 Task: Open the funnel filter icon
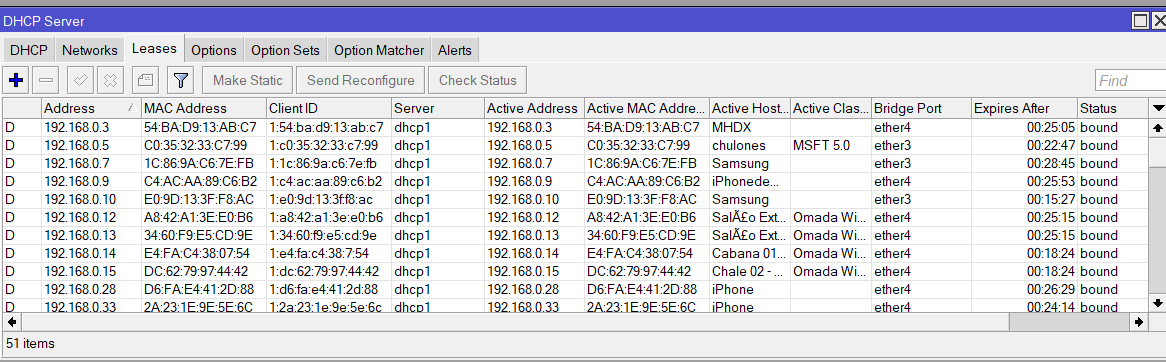(181, 80)
